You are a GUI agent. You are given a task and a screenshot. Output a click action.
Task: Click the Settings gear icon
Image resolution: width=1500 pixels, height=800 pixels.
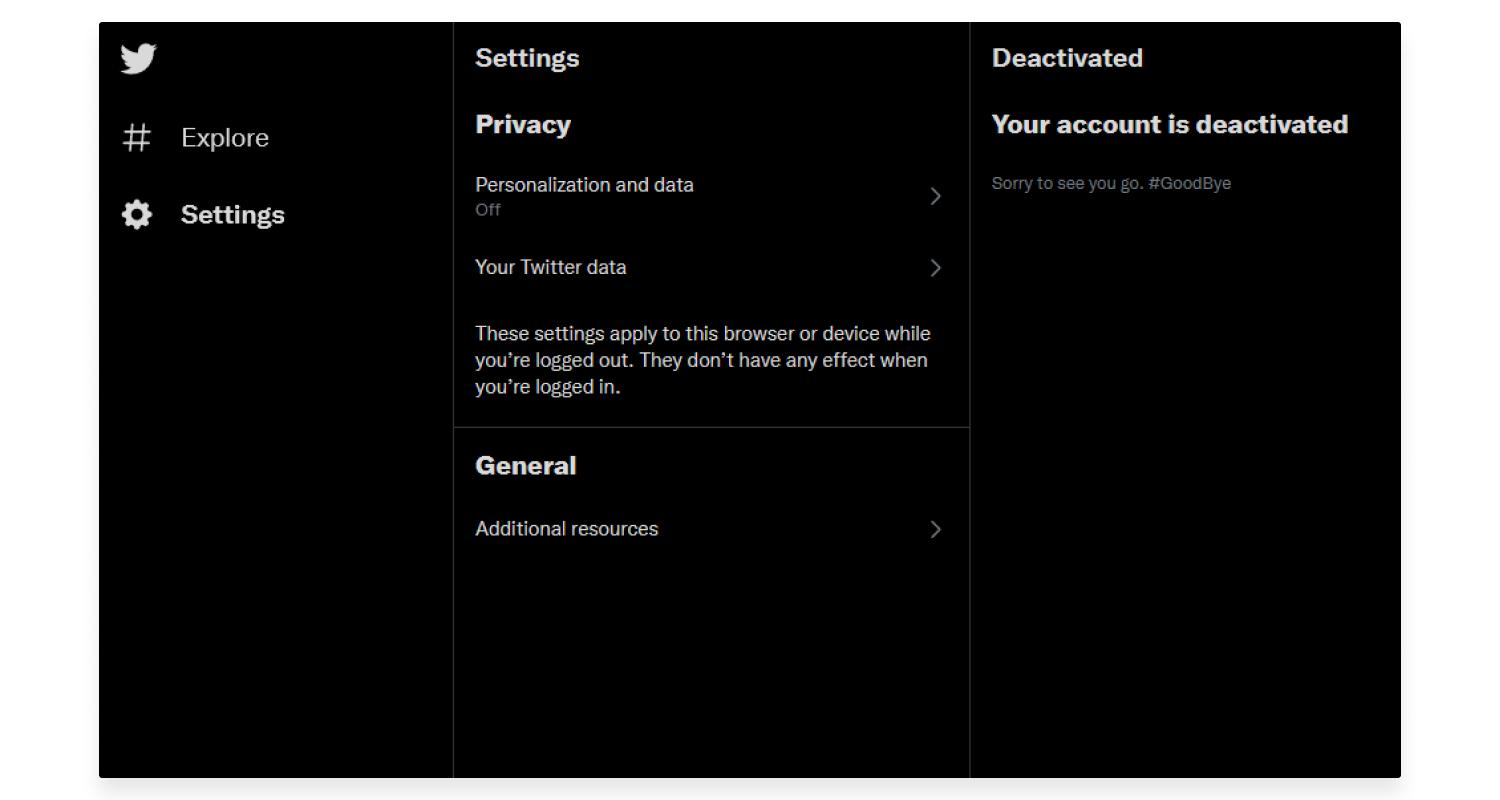pyautogui.click(x=137, y=215)
